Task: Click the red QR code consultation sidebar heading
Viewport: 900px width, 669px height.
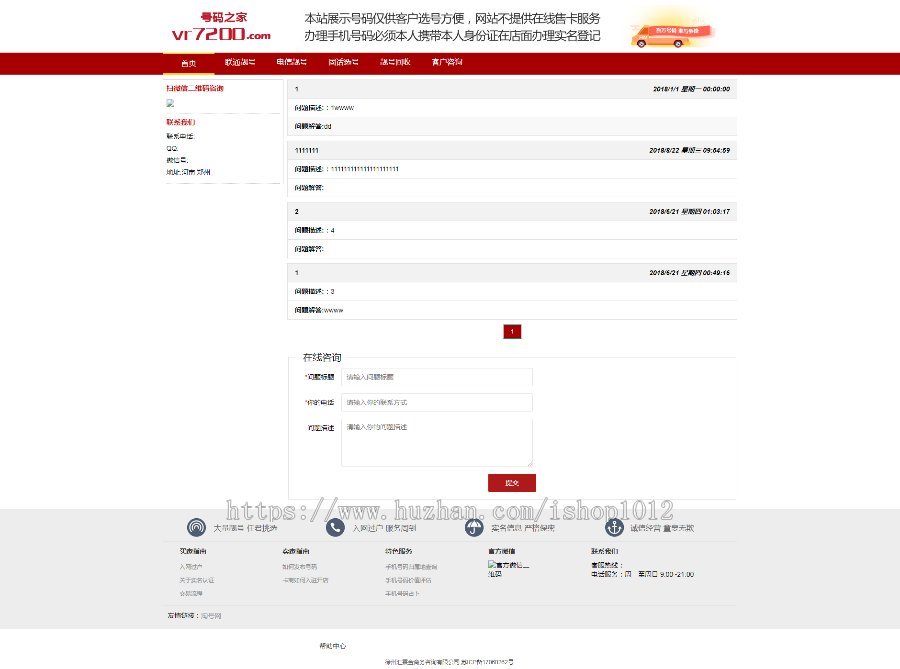Action: tap(195, 88)
